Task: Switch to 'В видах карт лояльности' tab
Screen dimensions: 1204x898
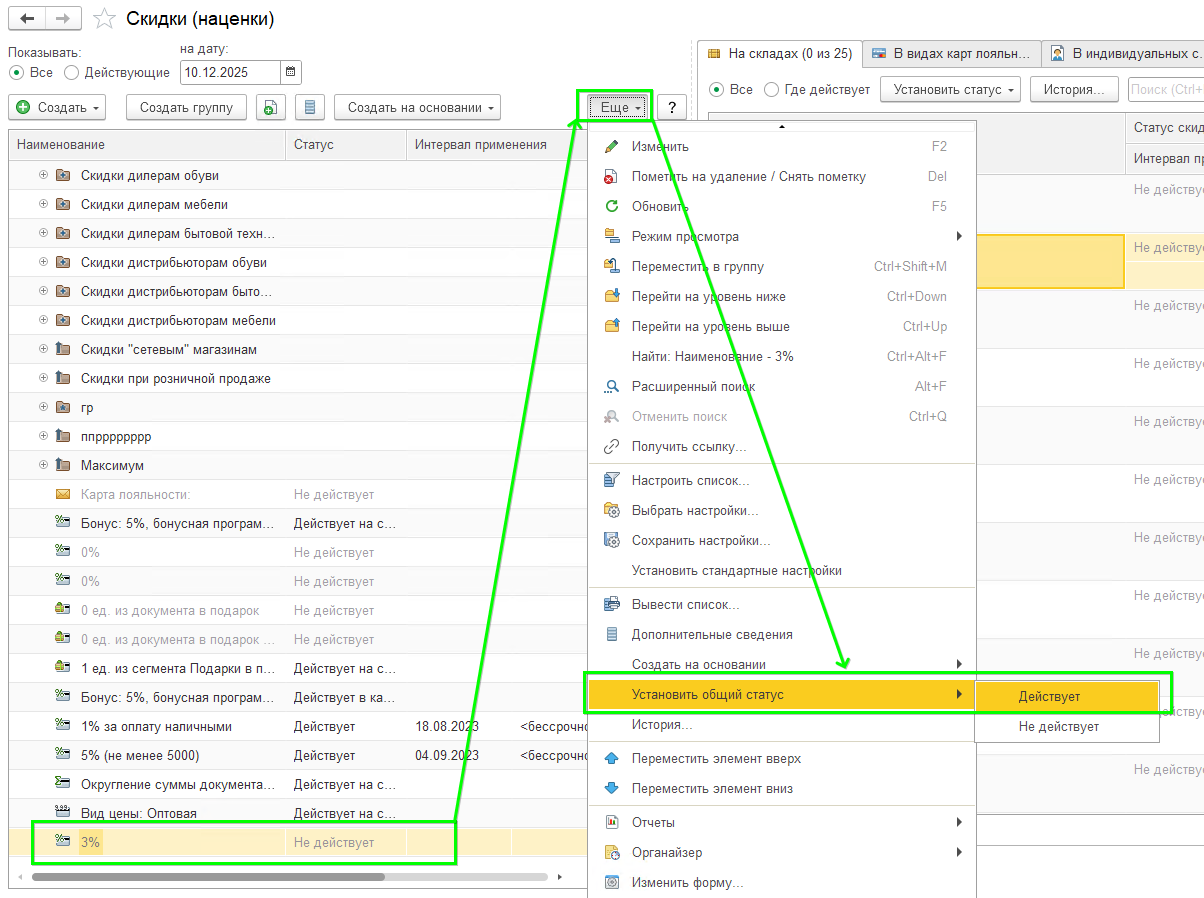Action: 950,53
